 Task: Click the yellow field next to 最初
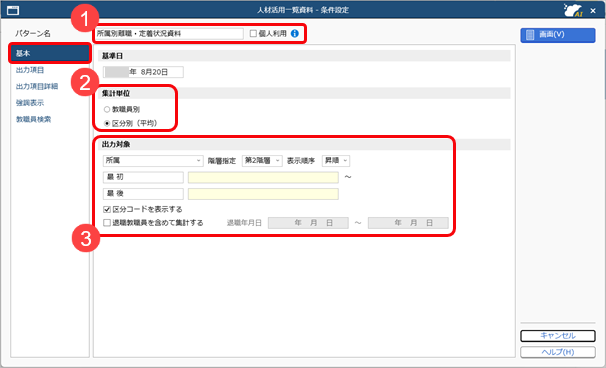coord(263,177)
